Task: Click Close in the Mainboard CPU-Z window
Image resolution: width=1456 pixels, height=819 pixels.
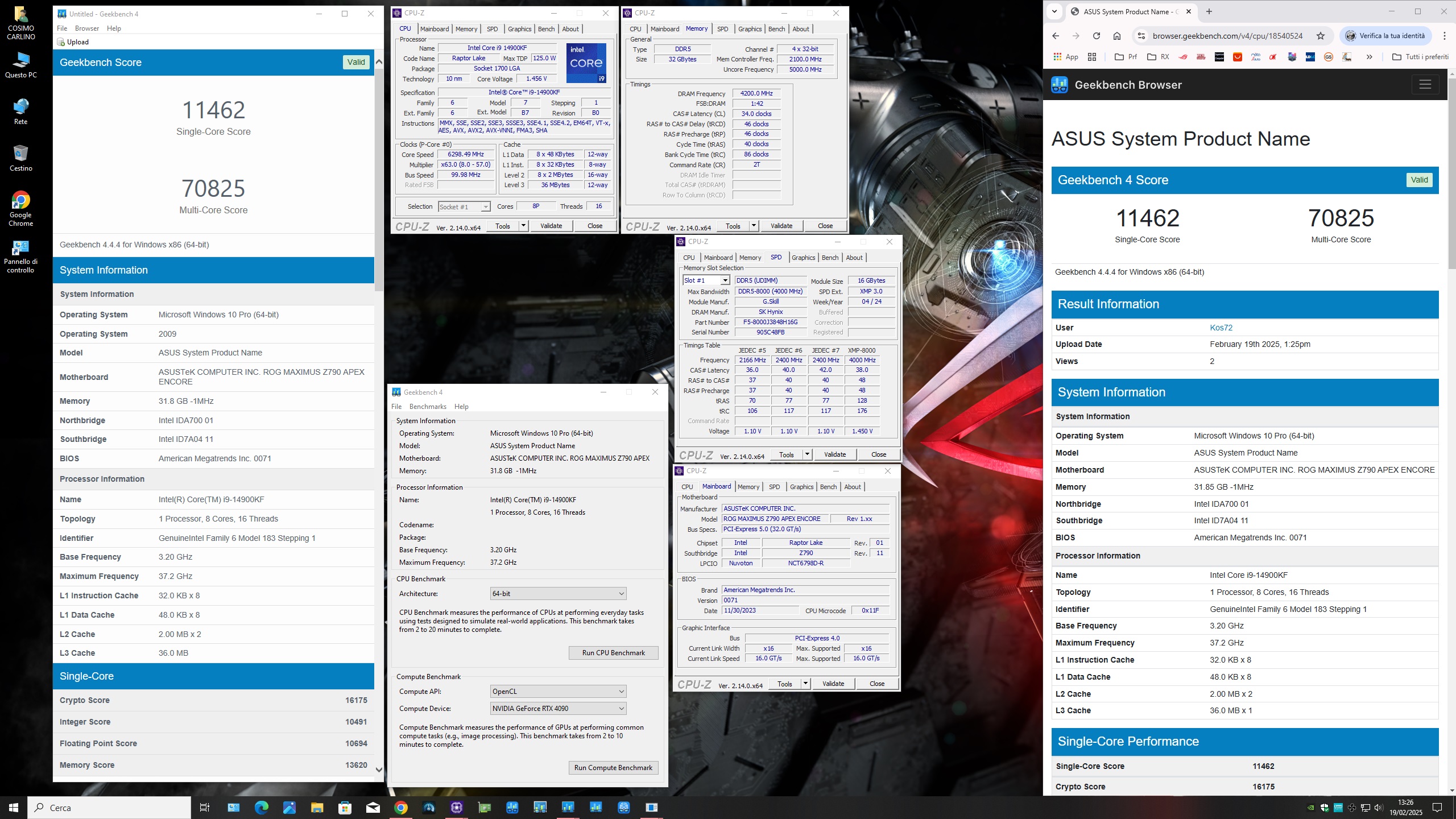Action: pos(877,684)
